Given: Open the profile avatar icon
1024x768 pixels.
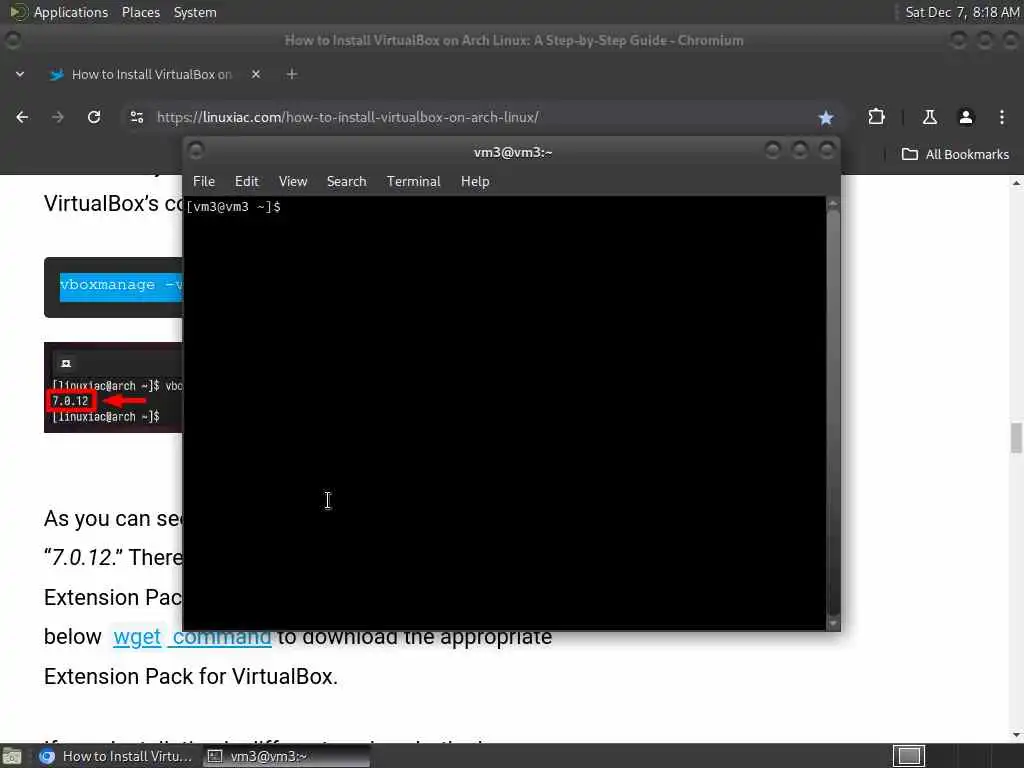Looking at the screenshot, I should coord(966,117).
